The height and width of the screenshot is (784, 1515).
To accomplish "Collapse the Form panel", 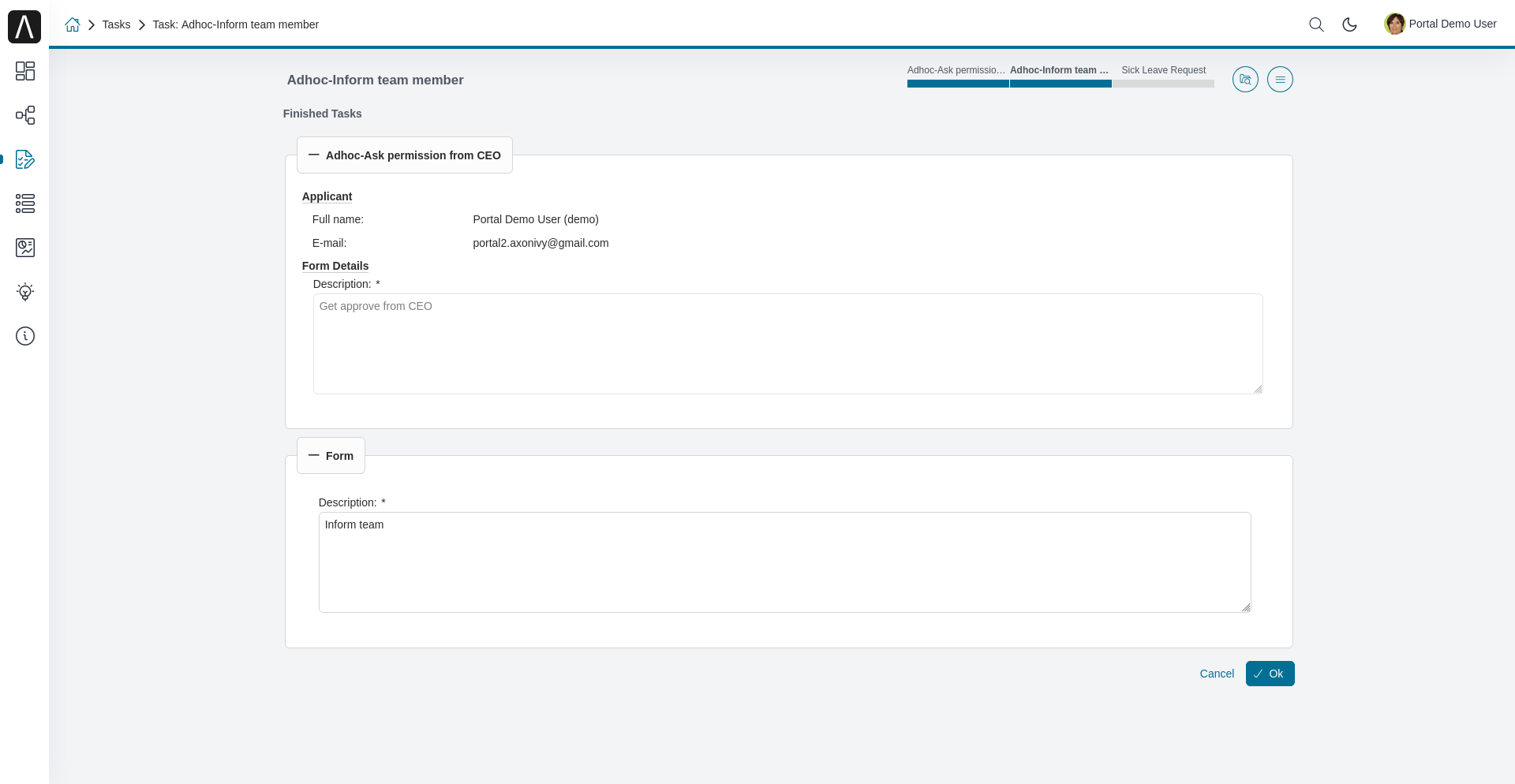I will point(314,456).
